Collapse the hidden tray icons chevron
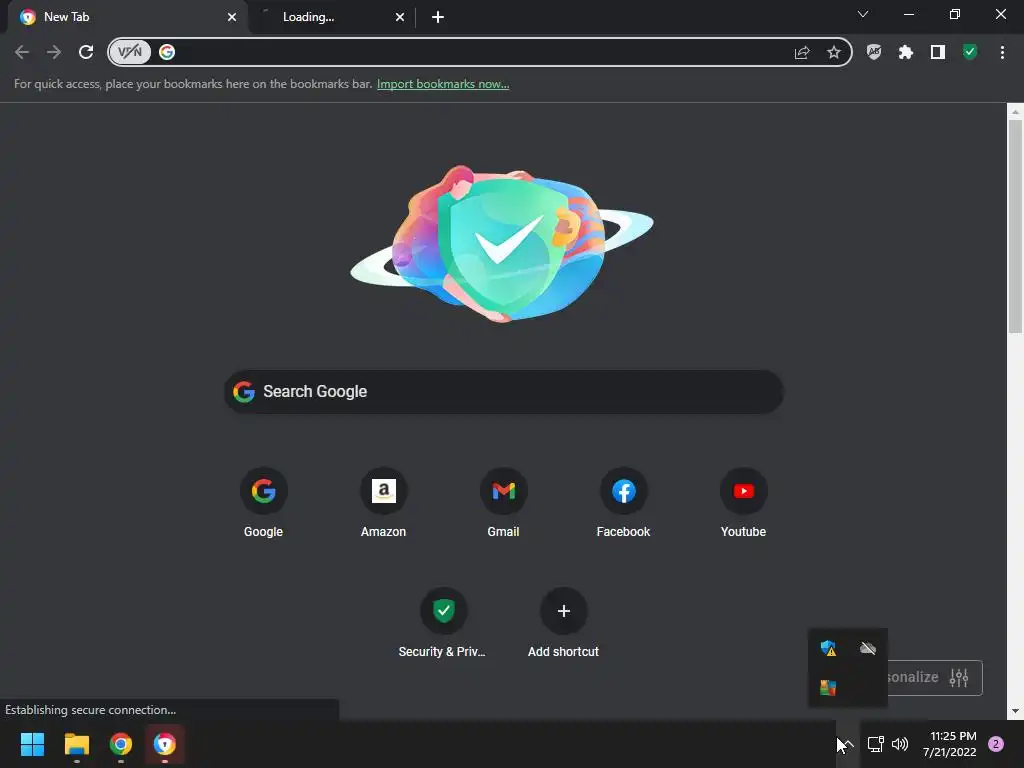Viewport: 1024px width, 768px height. (x=847, y=744)
